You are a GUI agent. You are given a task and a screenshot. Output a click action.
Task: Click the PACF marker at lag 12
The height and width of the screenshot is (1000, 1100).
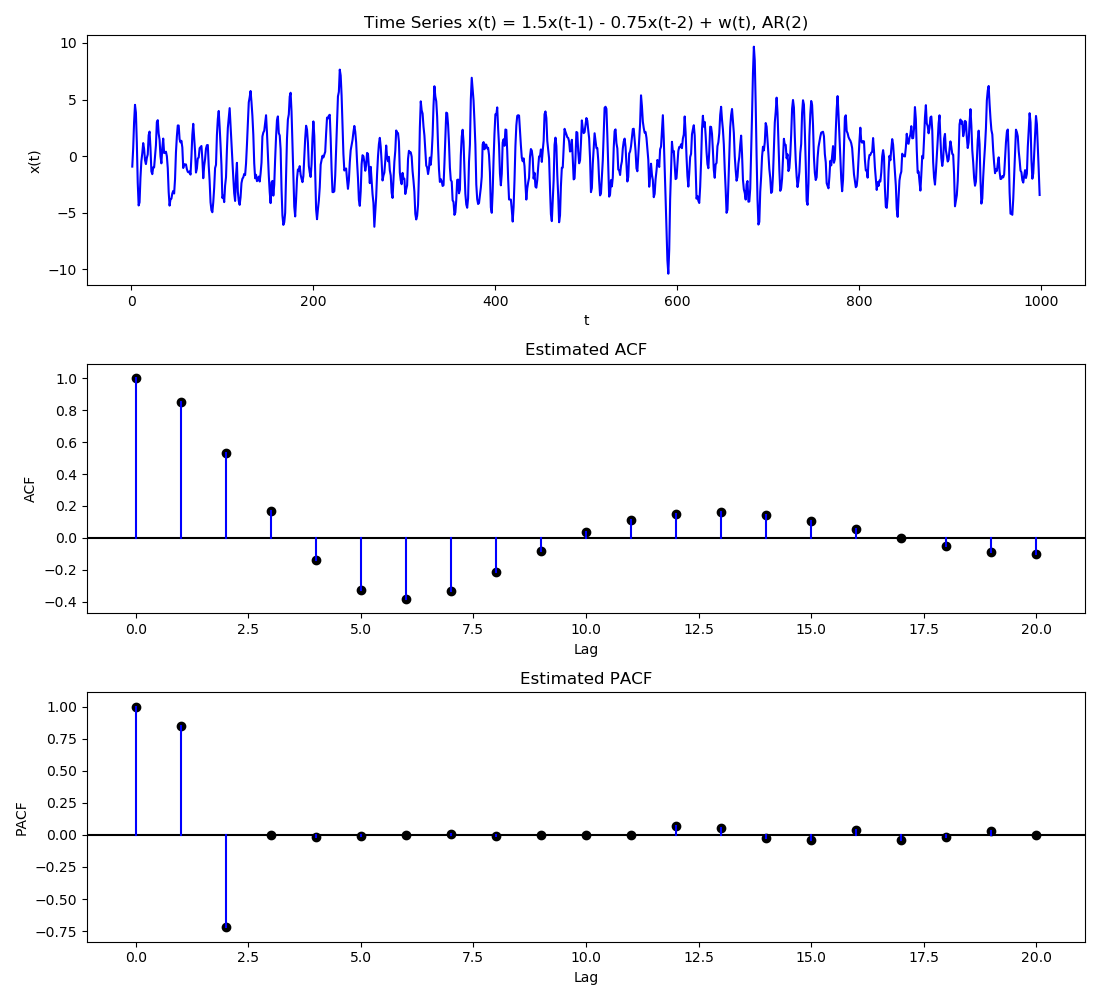pyautogui.click(x=676, y=827)
